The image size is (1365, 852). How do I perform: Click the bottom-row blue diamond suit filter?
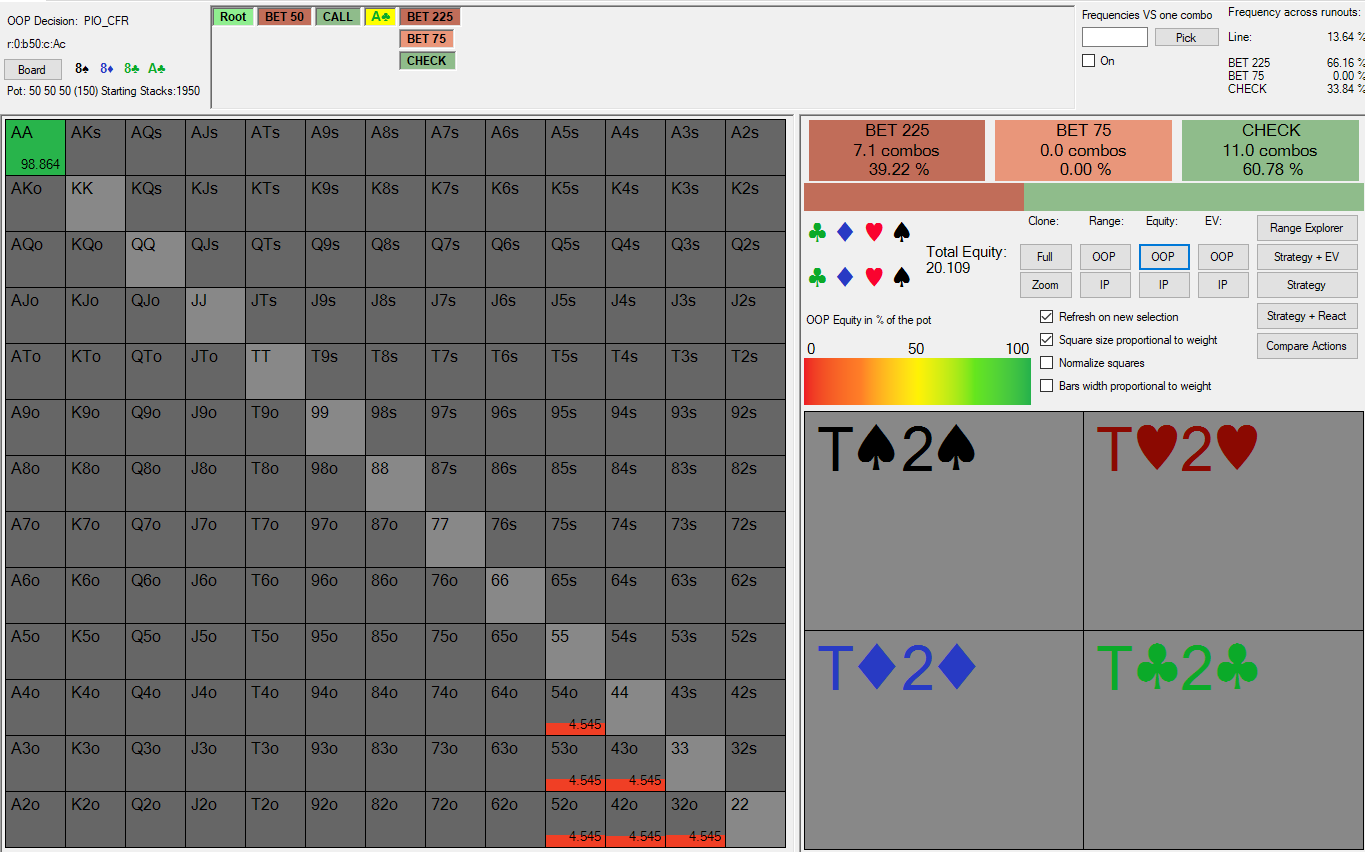pyautogui.click(x=845, y=277)
